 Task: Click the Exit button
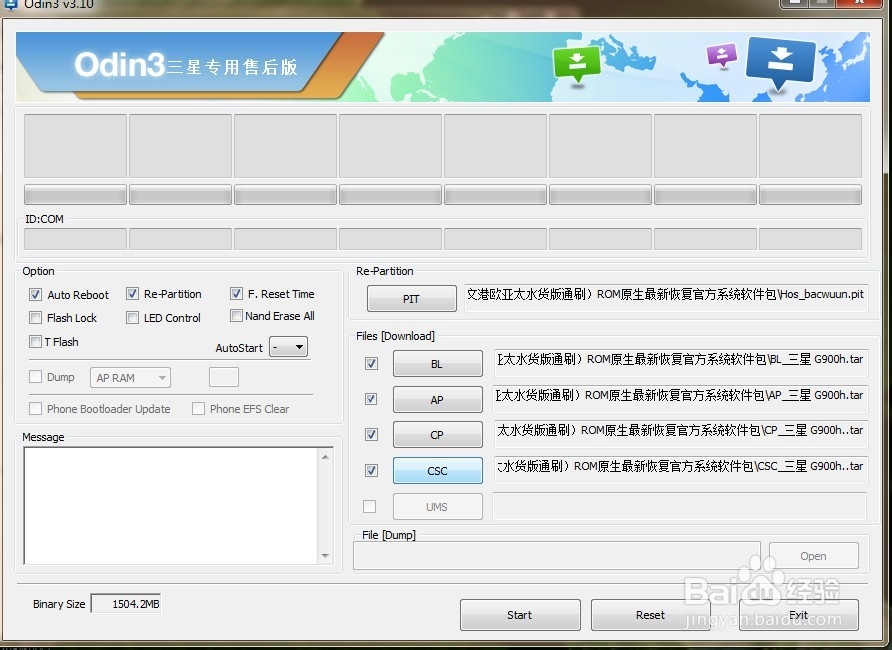(x=799, y=615)
